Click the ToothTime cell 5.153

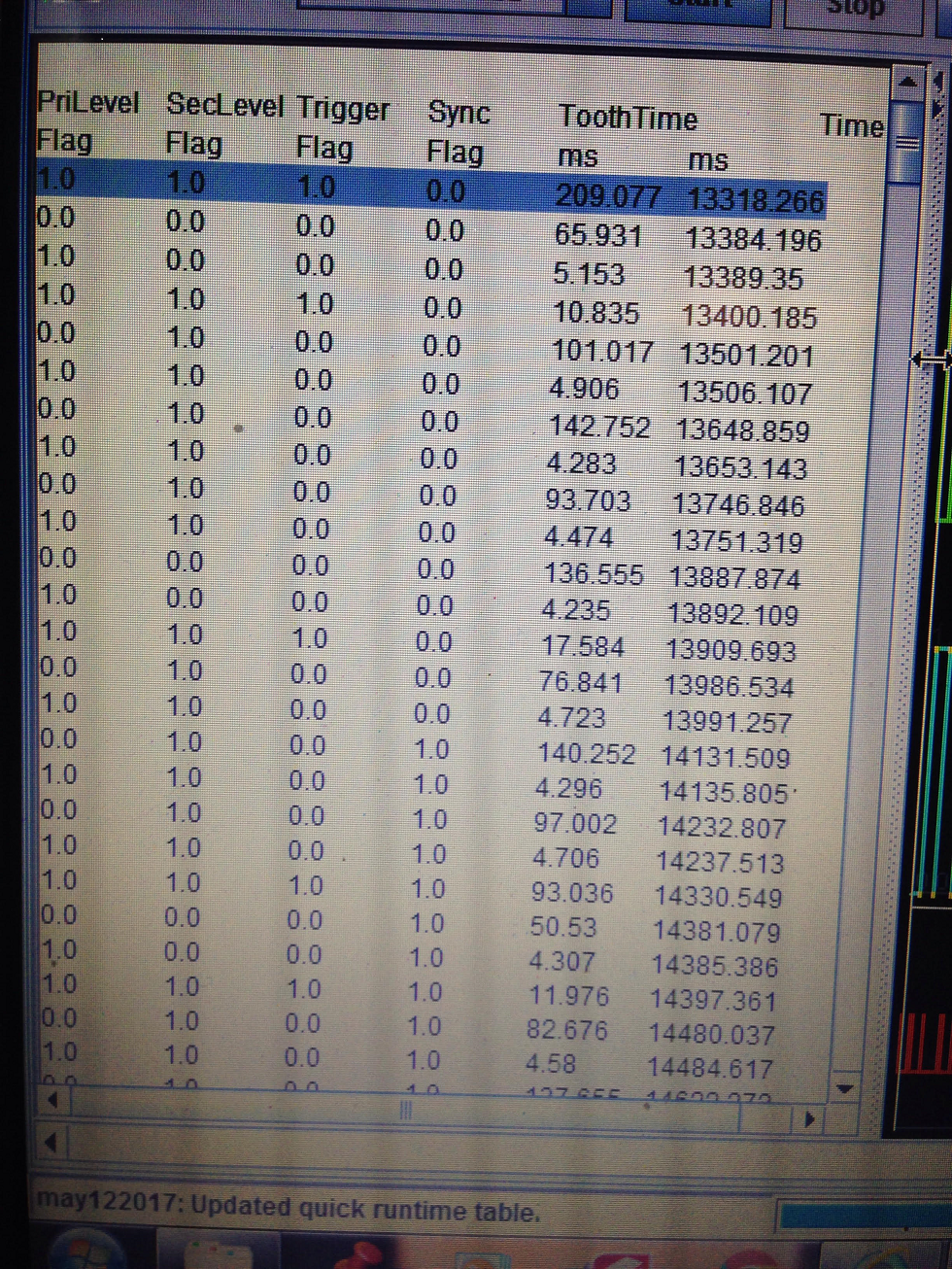tap(589, 274)
